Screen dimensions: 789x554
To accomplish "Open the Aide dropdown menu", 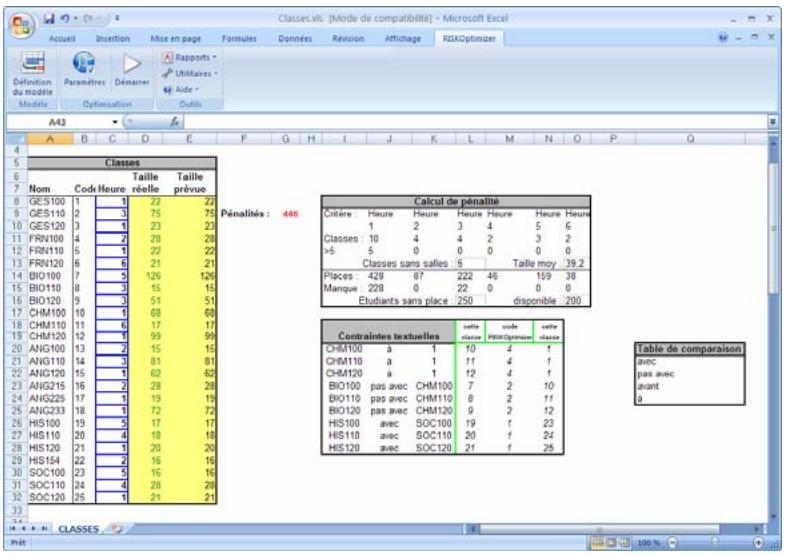I will click(x=181, y=90).
